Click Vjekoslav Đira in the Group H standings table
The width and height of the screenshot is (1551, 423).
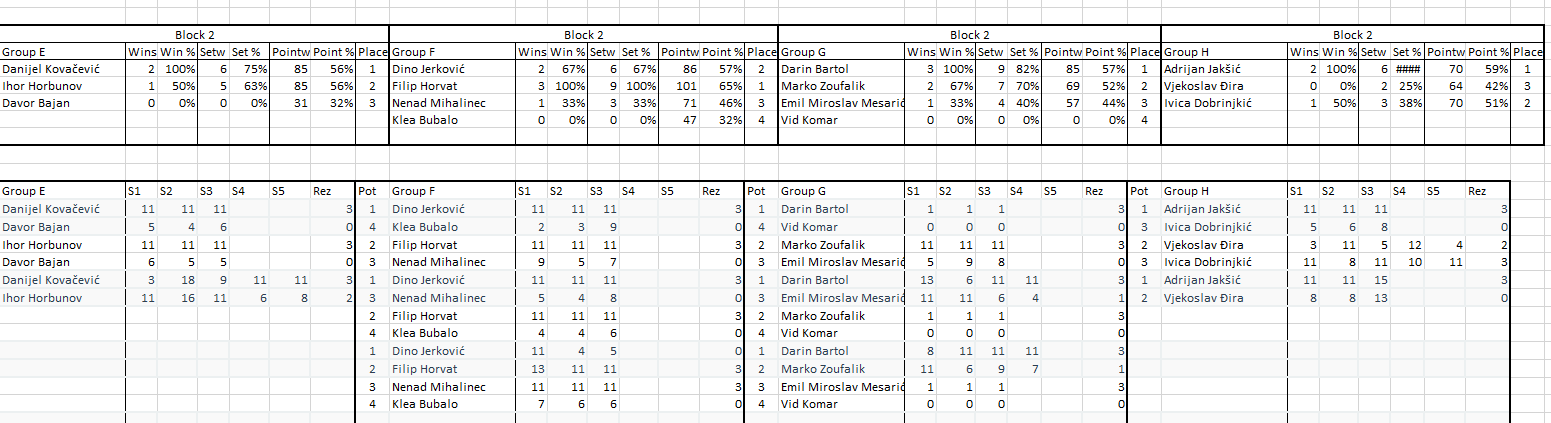tap(1208, 86)
